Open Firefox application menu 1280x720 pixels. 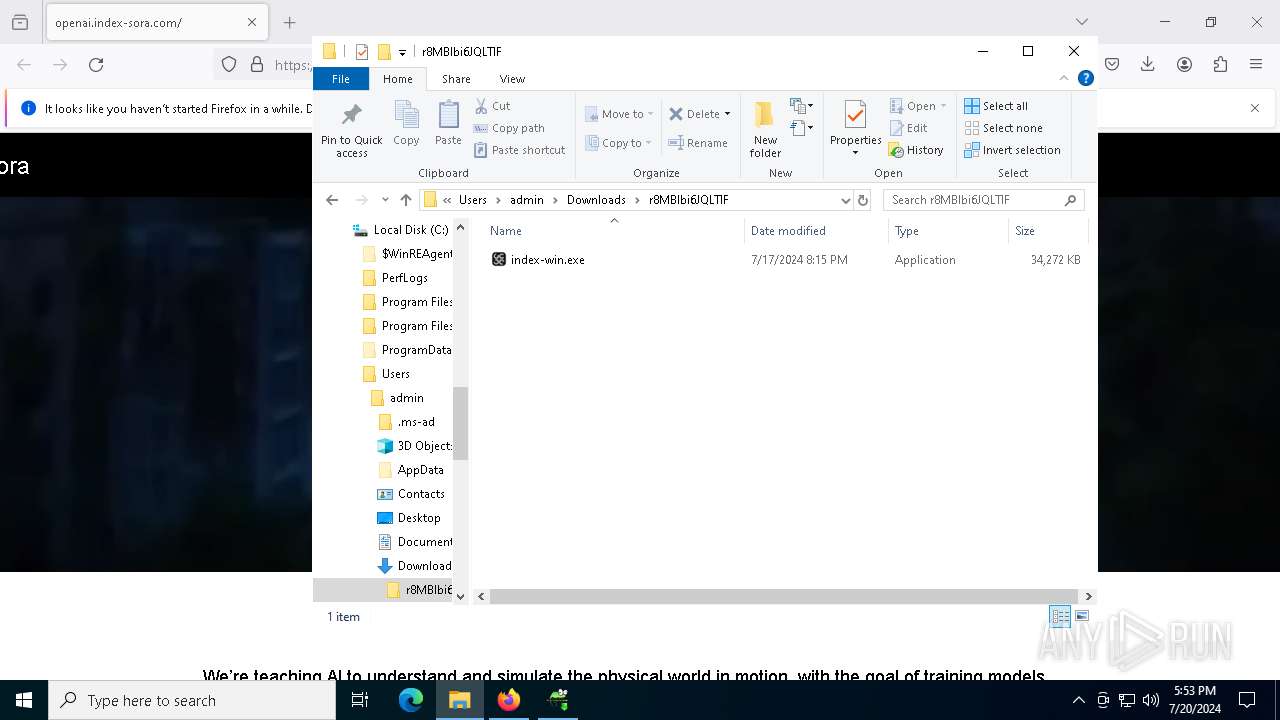(x=1256, y=65)
